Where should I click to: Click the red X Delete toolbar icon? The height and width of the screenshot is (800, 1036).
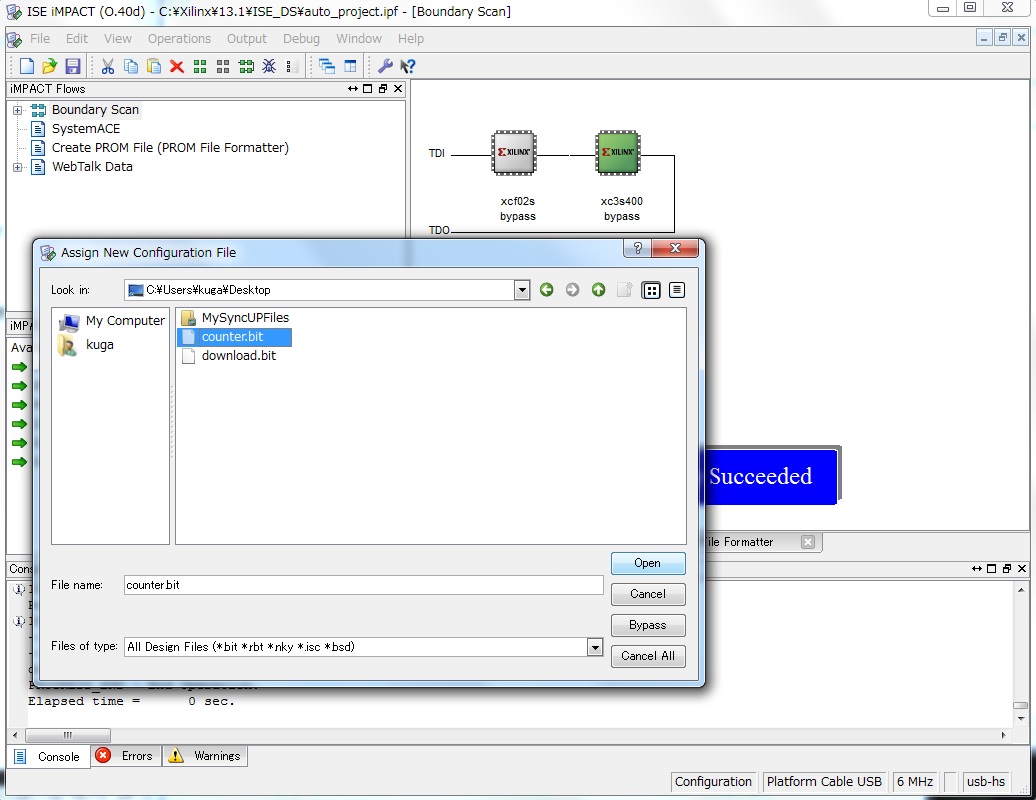coord(176,66)
